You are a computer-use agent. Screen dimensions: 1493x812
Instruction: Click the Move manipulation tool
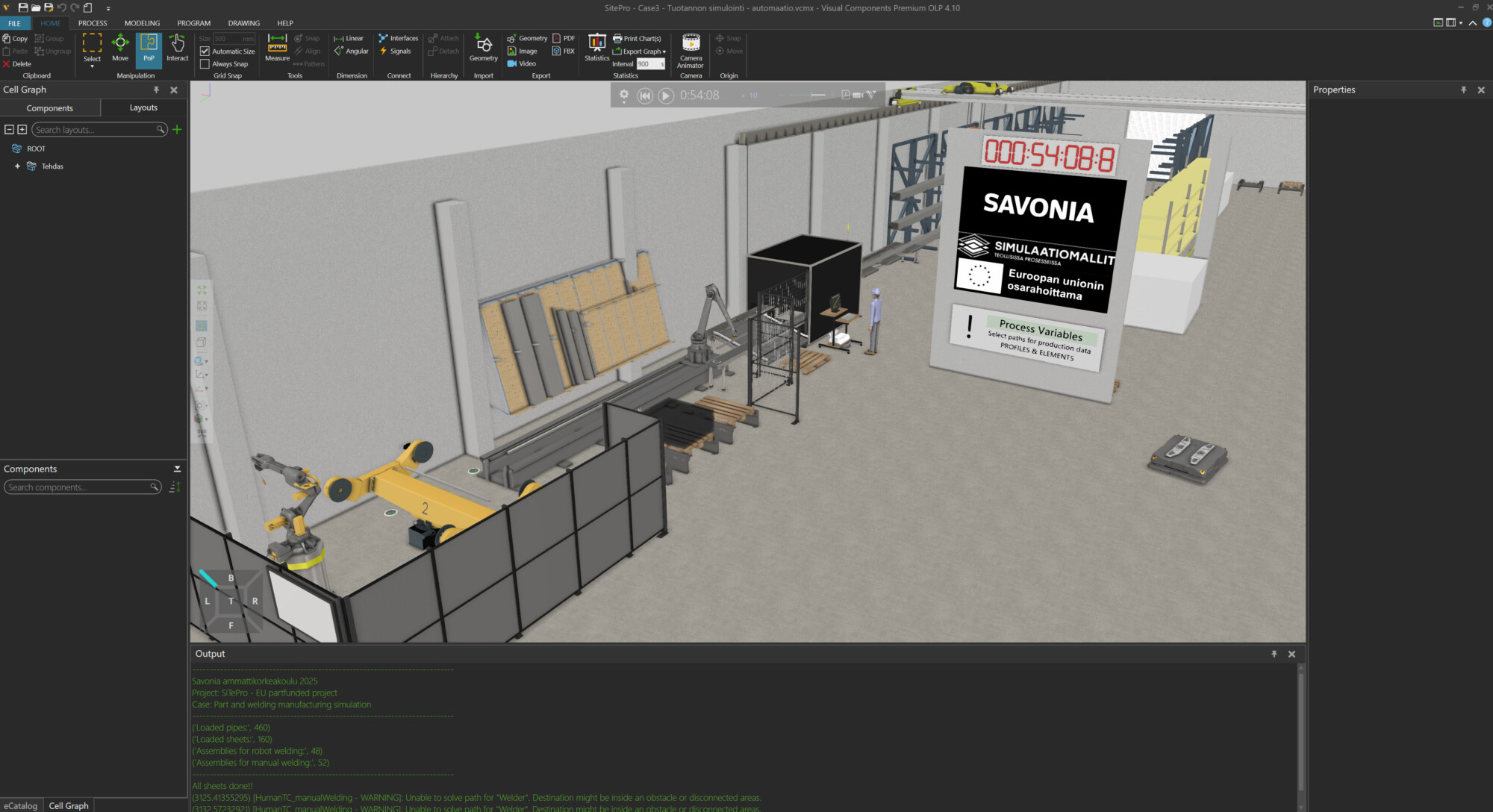coord(120,49)
